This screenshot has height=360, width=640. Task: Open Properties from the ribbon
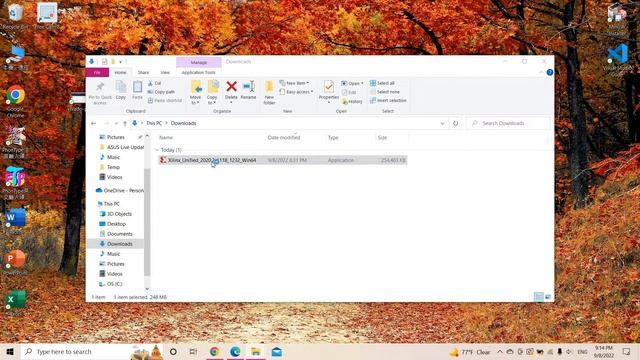pos(329,91)
